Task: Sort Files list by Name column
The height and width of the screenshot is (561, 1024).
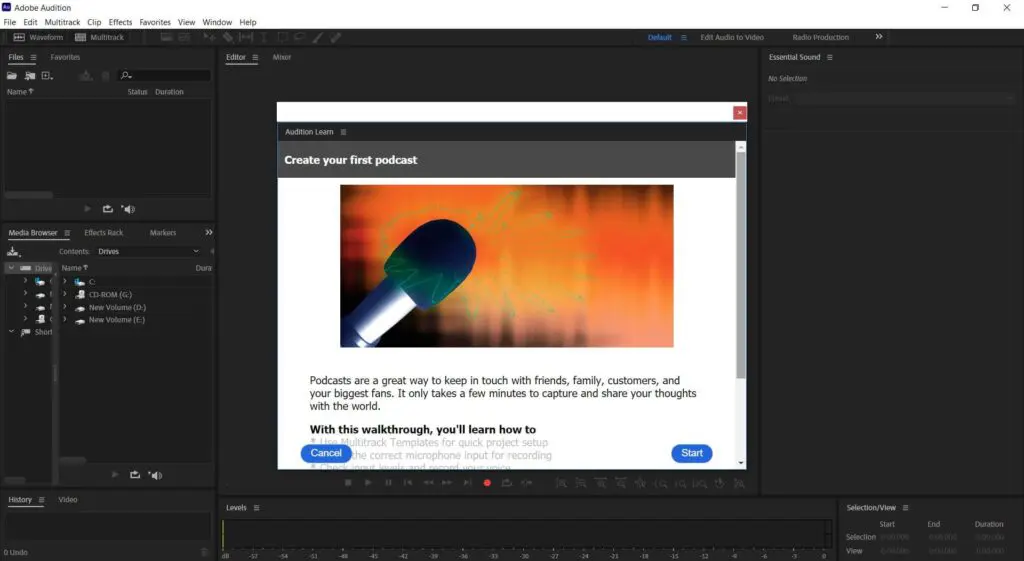Action: pos(20,92)
